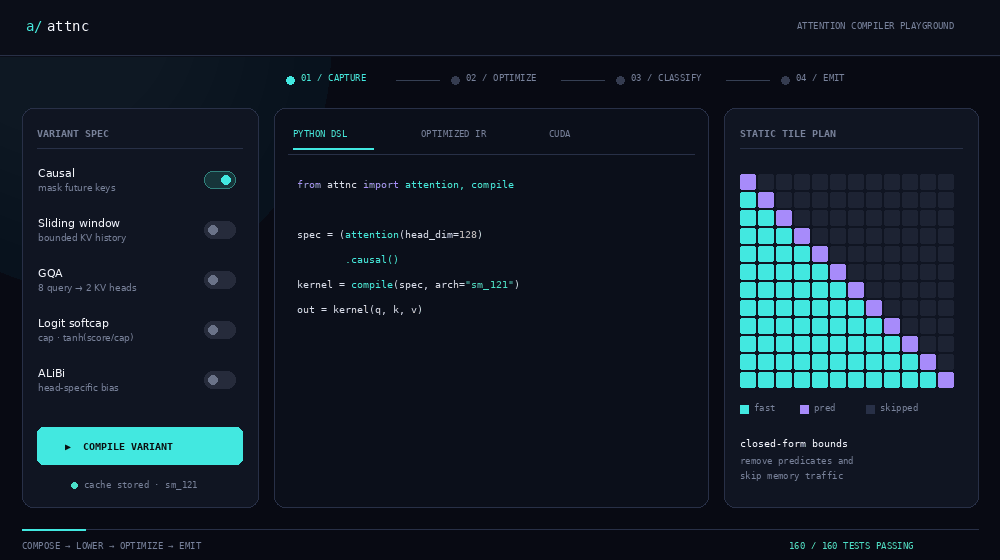Open the CUDA tab

coord(559,134)
